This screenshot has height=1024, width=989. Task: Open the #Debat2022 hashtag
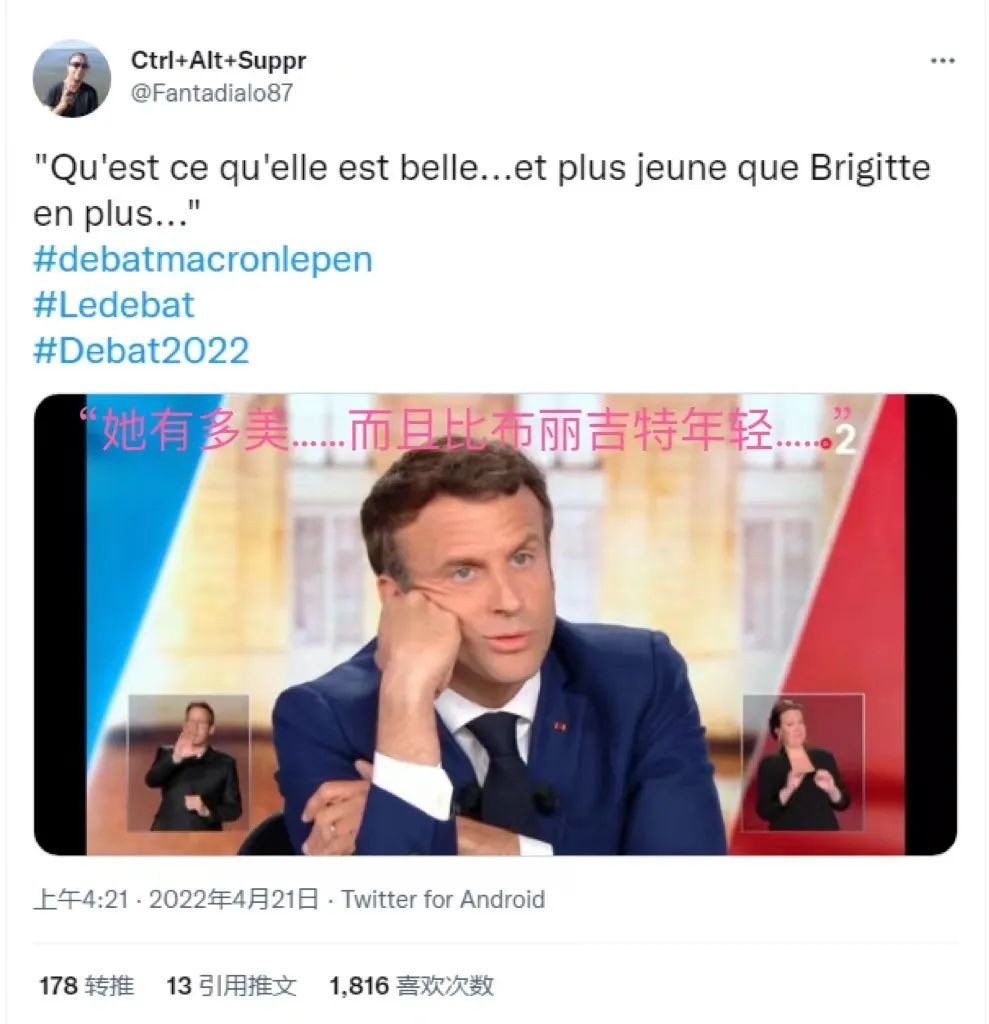point(141,351)
